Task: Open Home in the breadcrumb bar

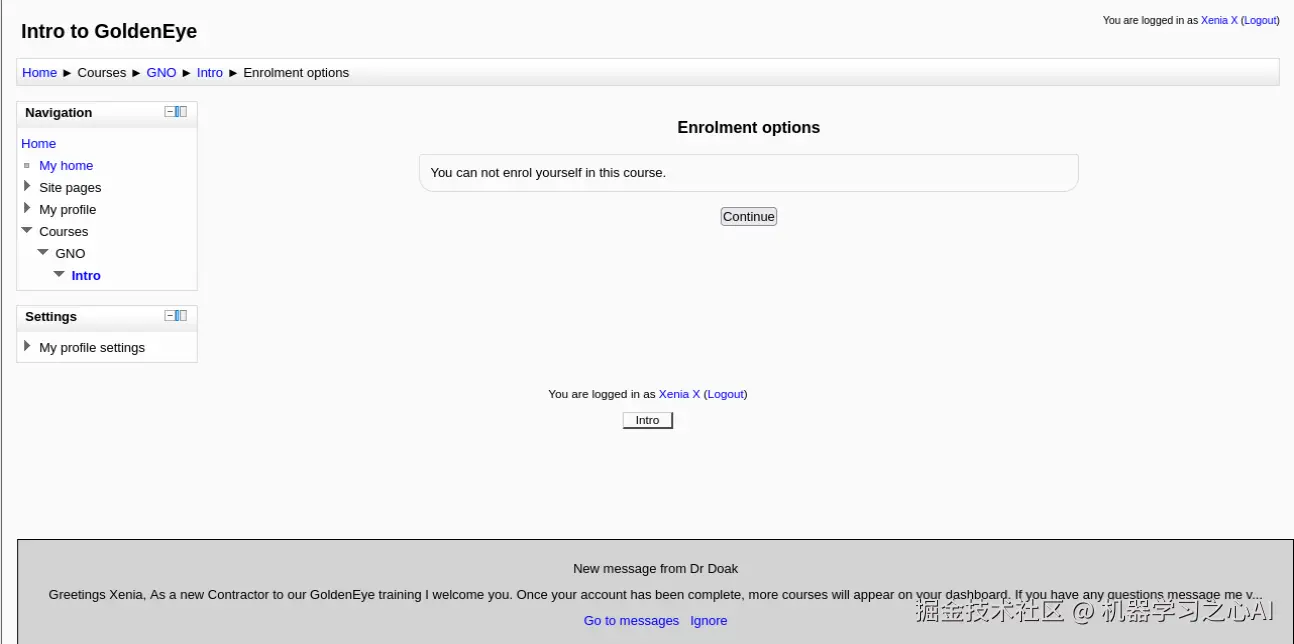Action: coord(39,72)
